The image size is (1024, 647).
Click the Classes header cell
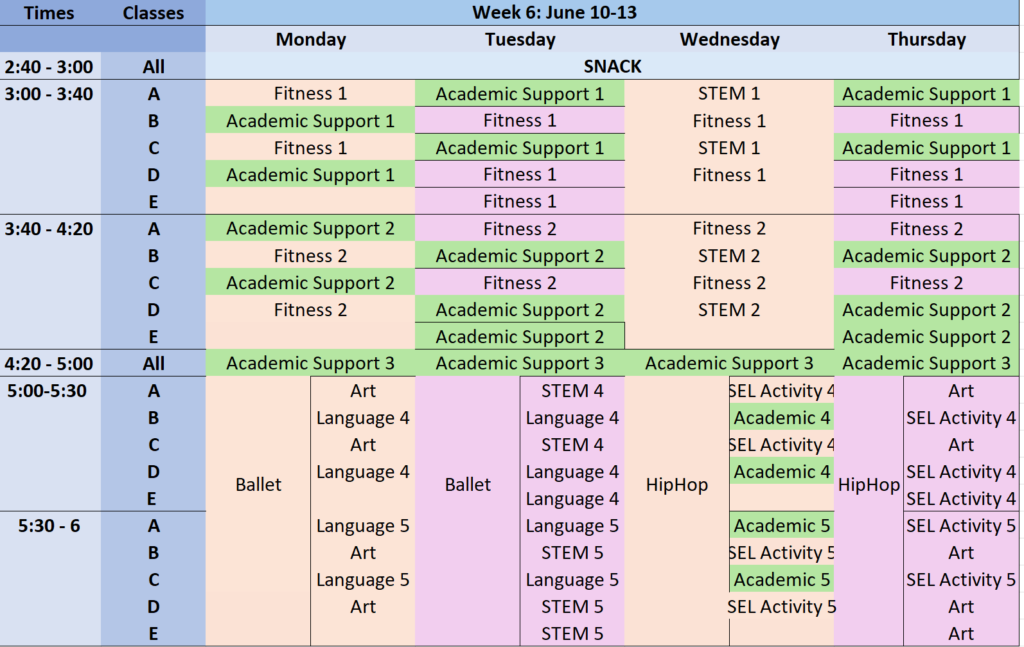pos(153,12)
